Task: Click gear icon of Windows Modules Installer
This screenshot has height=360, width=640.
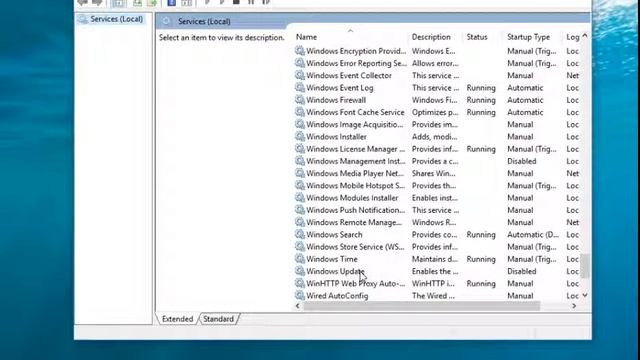Action: pyautogui.click(x=300, y=198)
